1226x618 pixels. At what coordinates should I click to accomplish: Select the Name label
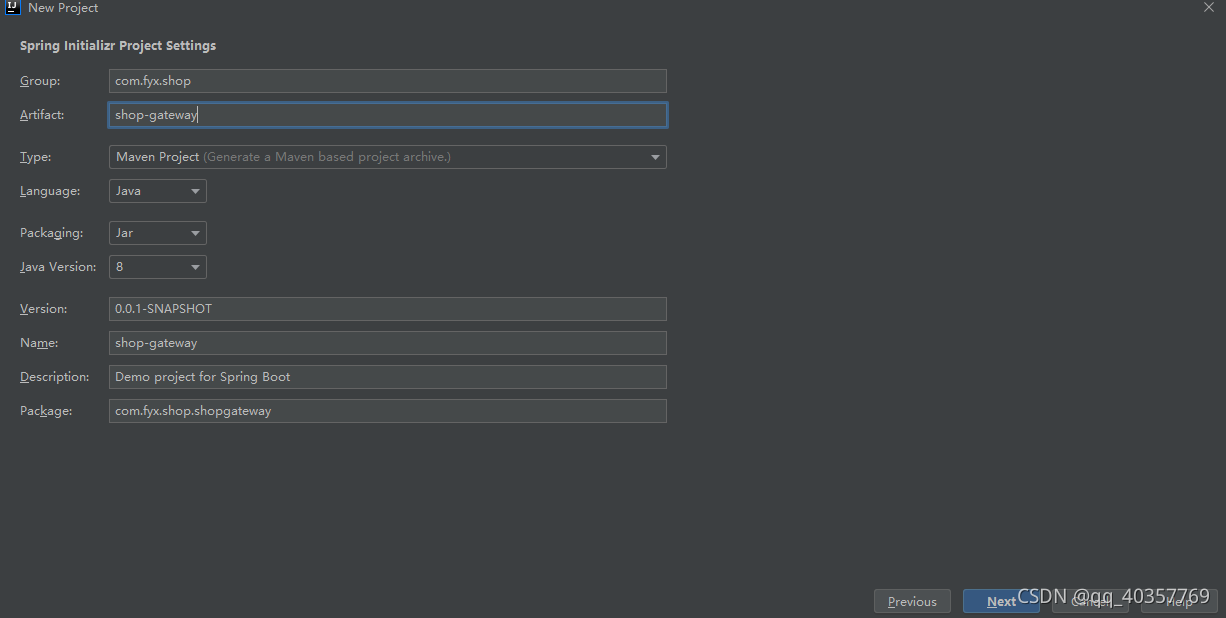[39, 343]
